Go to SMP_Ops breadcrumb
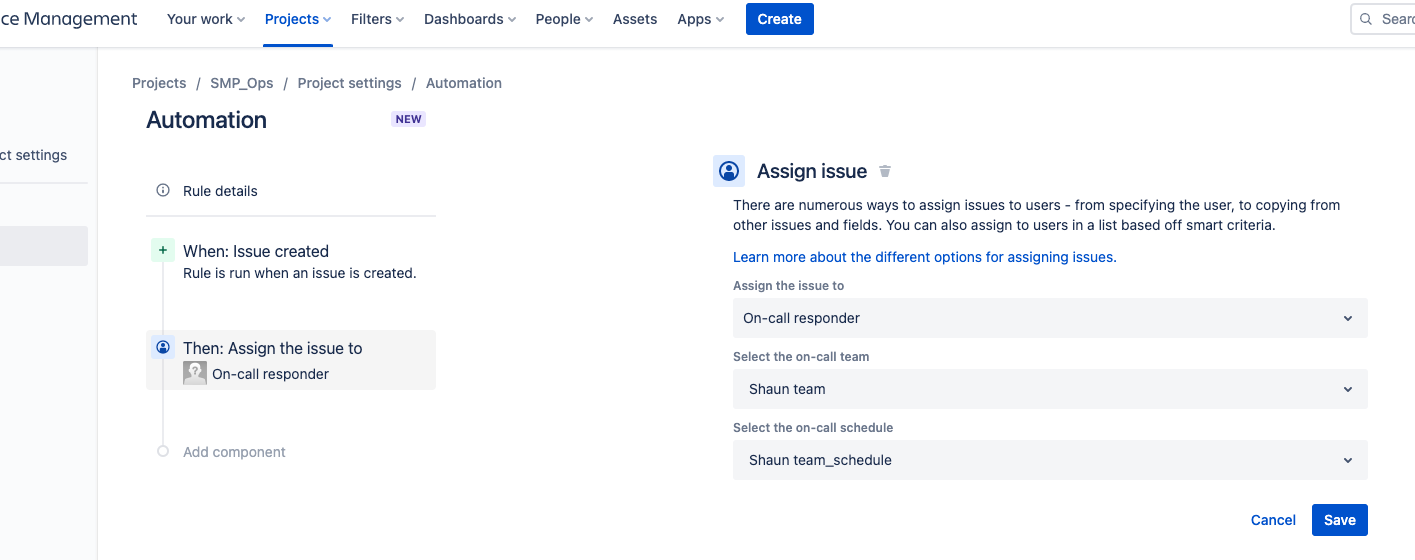Viewport: 1415px width, 560px height. (x=242, y=83)
